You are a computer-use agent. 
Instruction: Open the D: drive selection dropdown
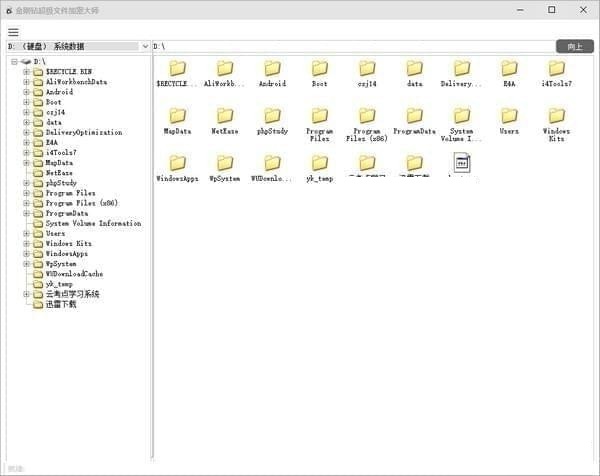145,46
